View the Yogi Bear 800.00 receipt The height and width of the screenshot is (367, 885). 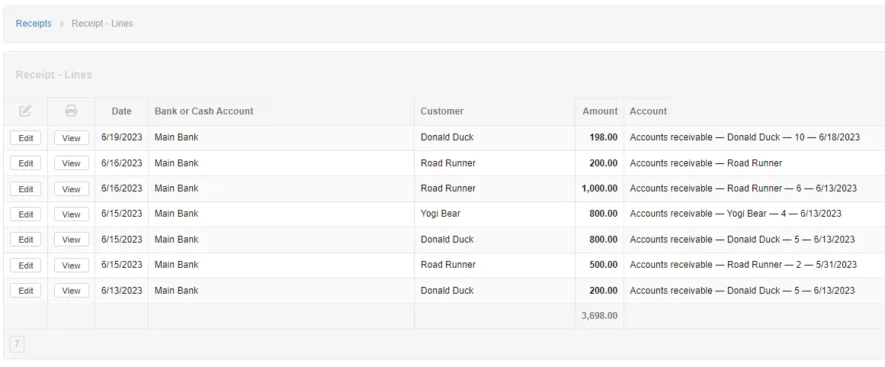click(x=71, y=215)
